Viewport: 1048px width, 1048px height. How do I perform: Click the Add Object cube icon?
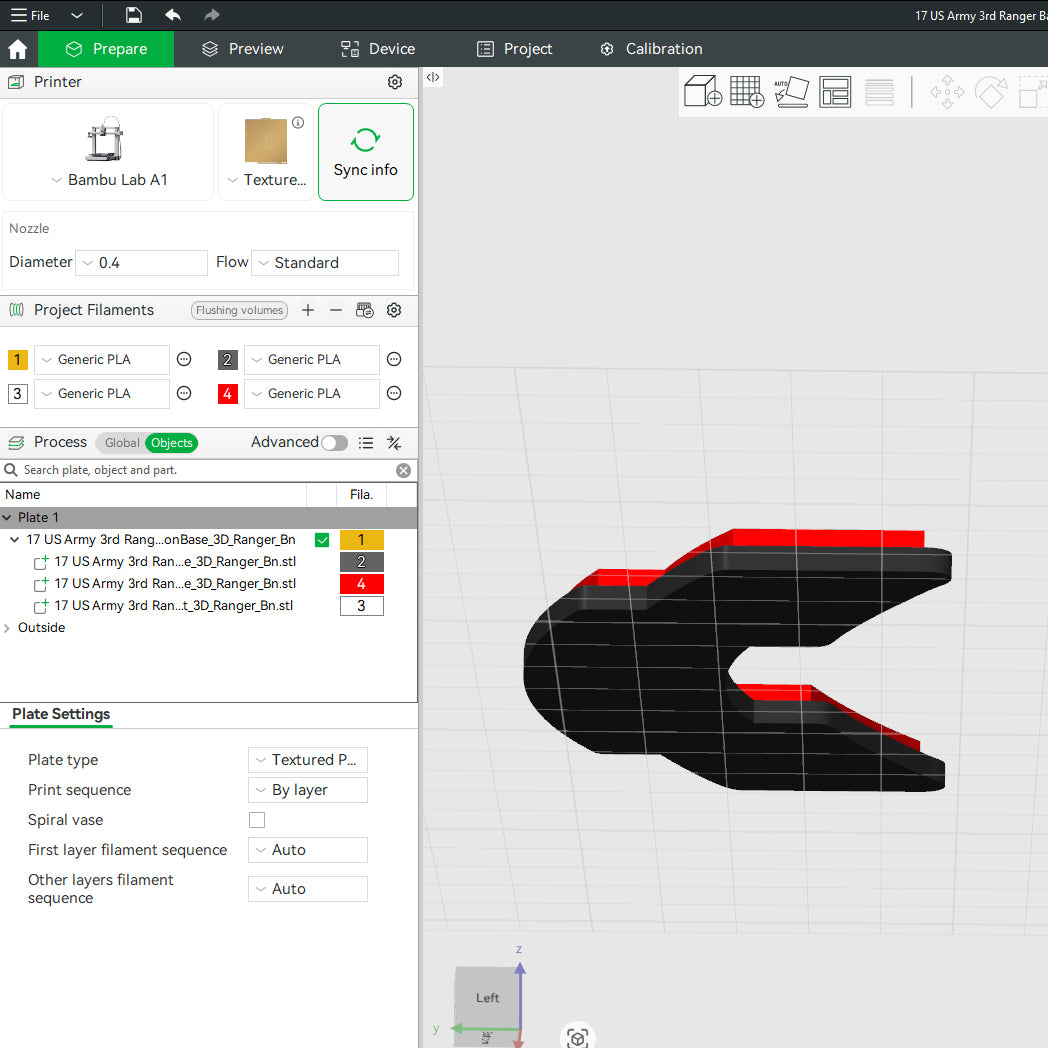(702, 92)
